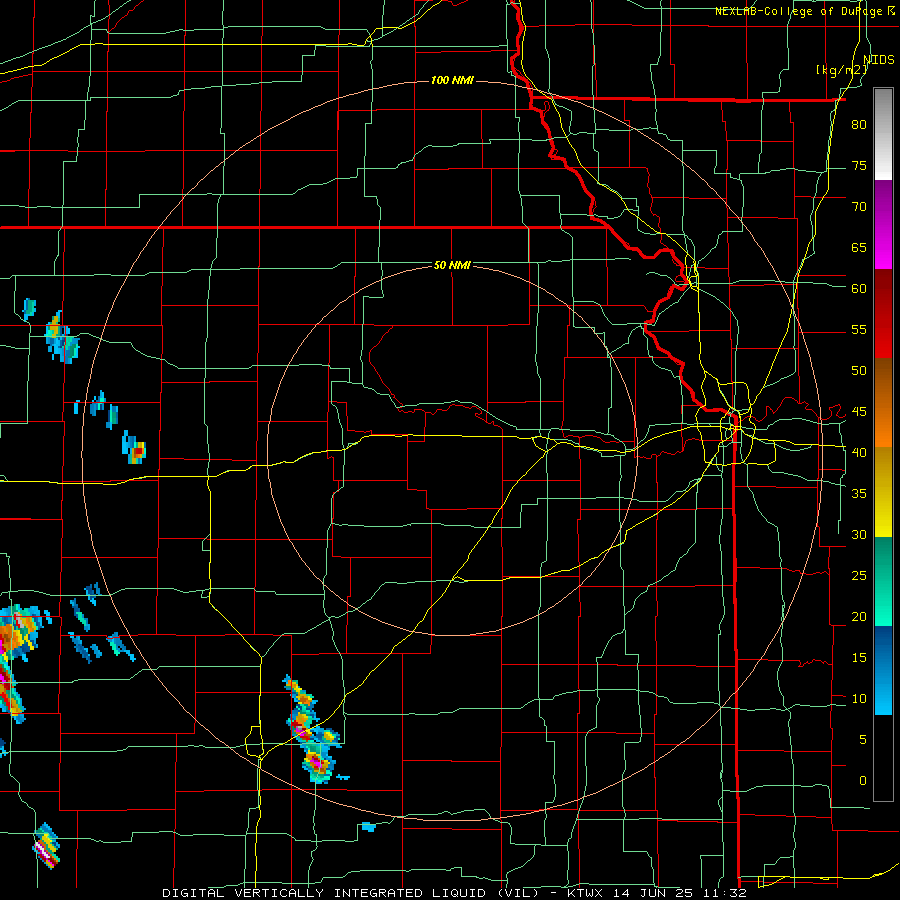Viewport: 900px width, 900px height.
Task: Click the 15 value on the scale
Action: 859,658
